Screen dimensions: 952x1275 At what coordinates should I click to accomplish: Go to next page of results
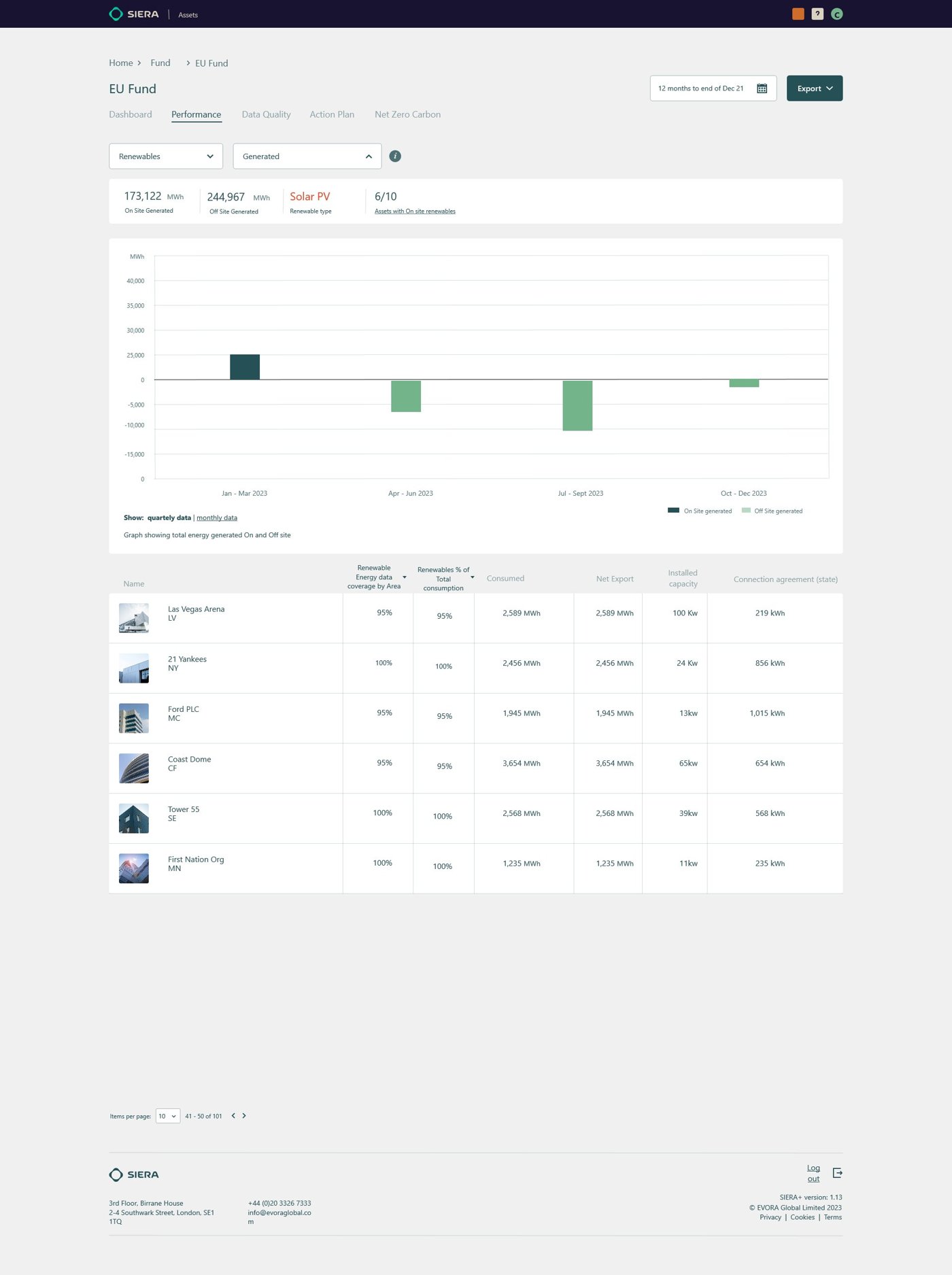pyautogui.click(x=244, y=1116)
